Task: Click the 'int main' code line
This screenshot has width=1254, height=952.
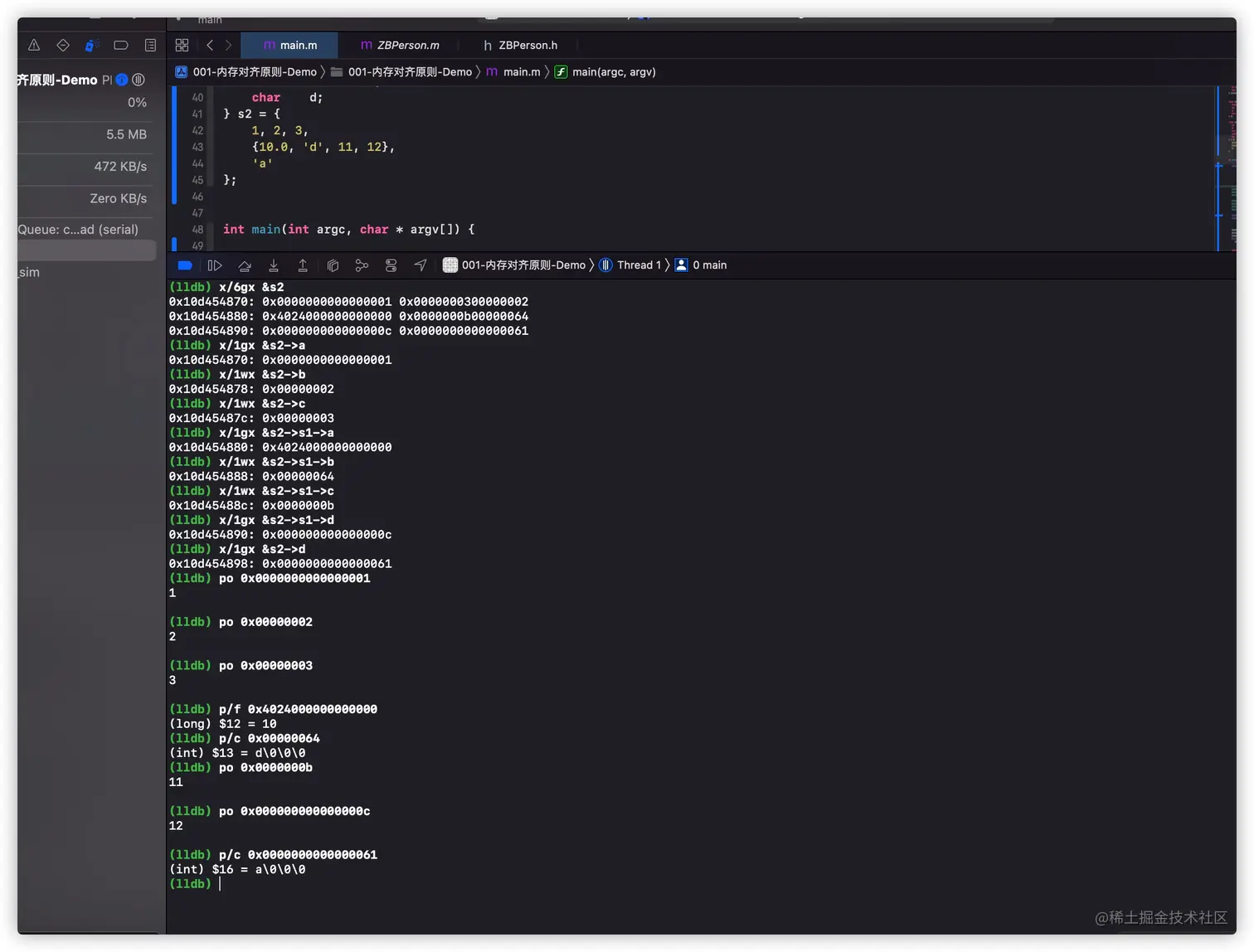Action: pos(348,230)
